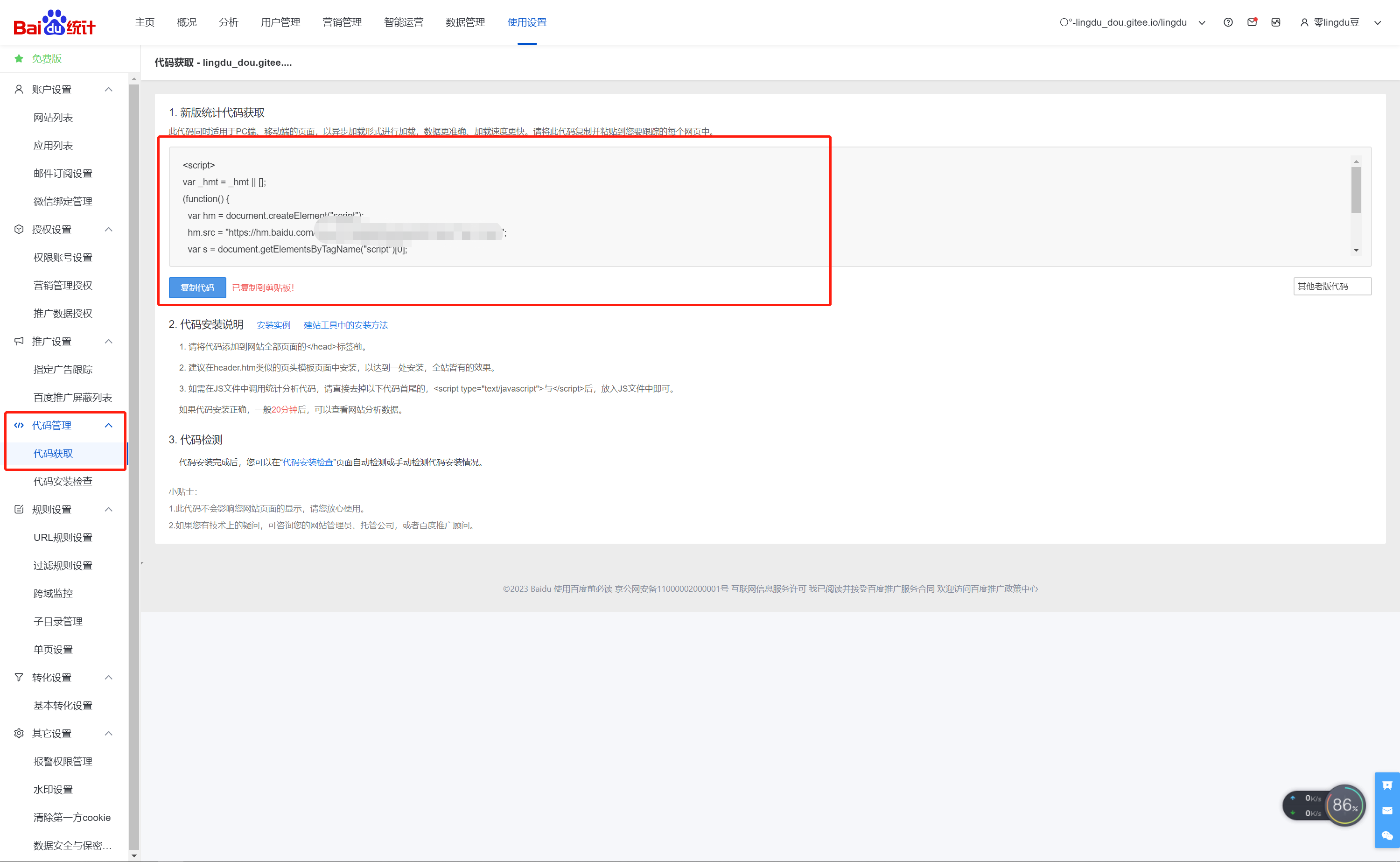1400x862 pixels.
Task: Go to the 分析 top menu tab
Action: (229, 22)
